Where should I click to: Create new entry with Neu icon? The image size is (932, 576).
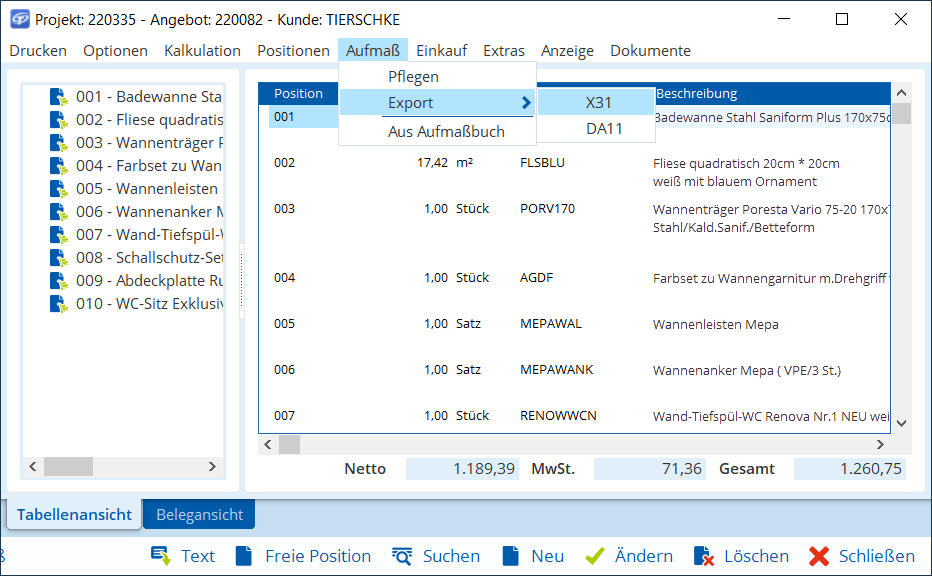tap(511, 556)
